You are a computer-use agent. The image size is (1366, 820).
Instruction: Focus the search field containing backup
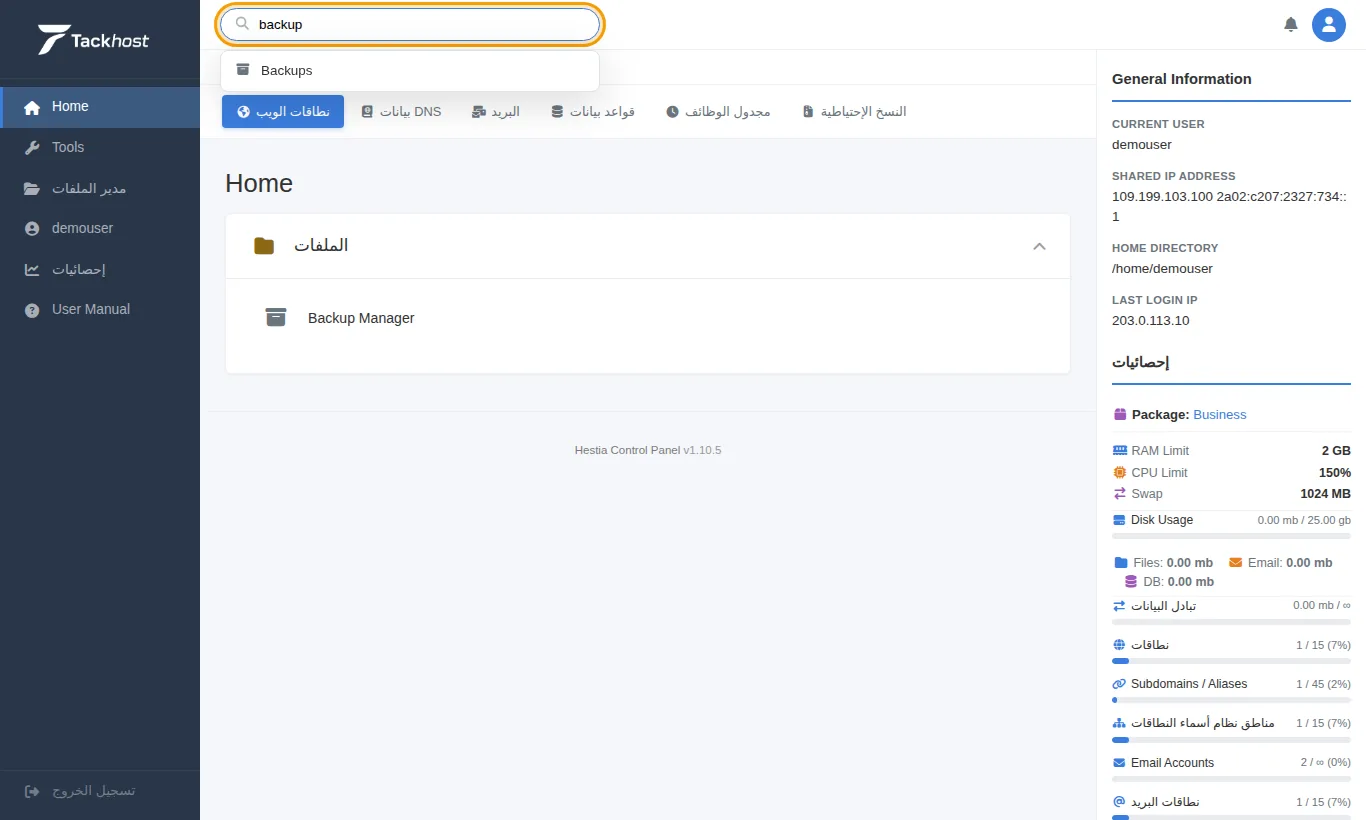410,25
